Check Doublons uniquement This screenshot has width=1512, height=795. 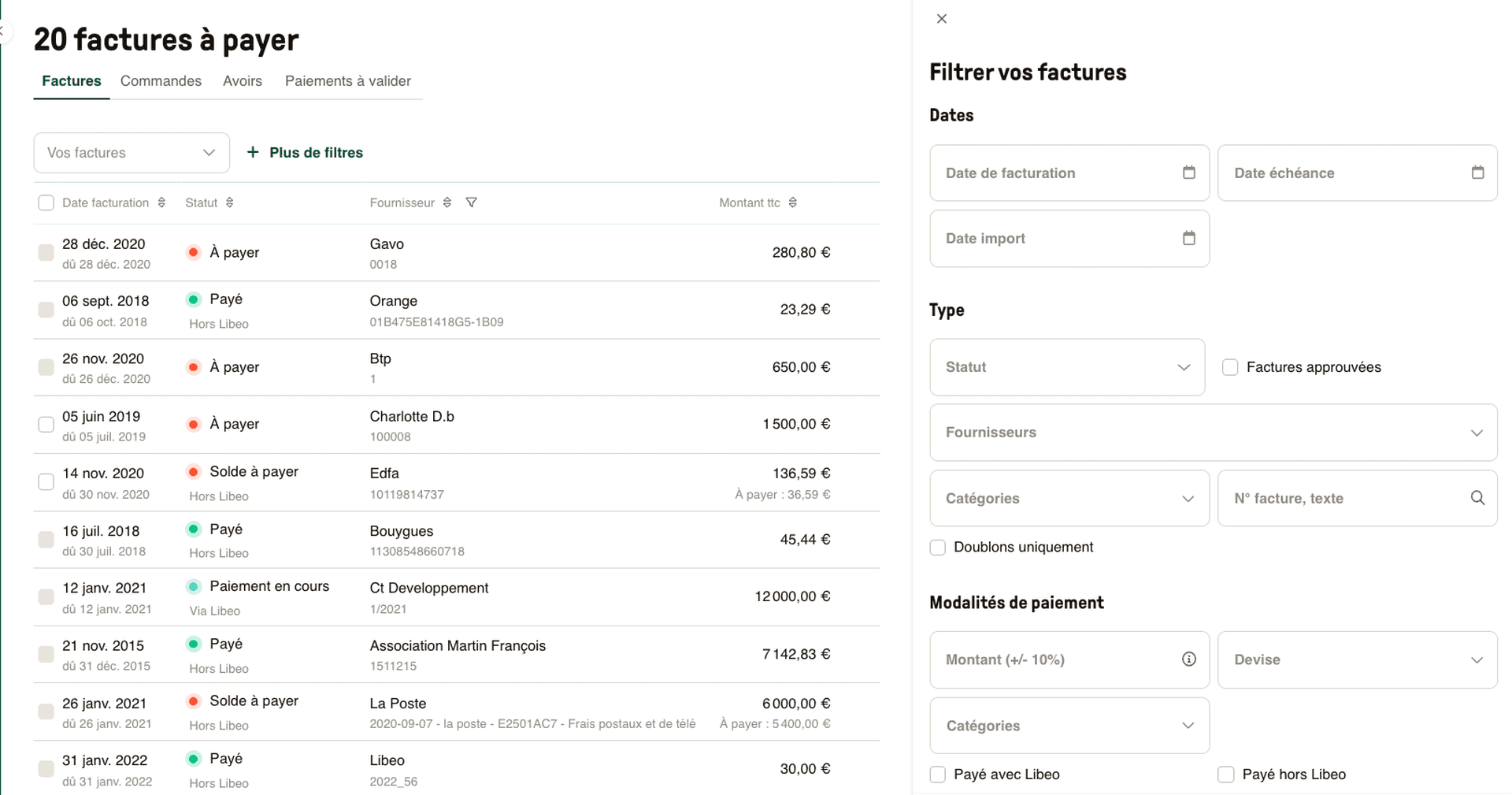click(937, 547)
